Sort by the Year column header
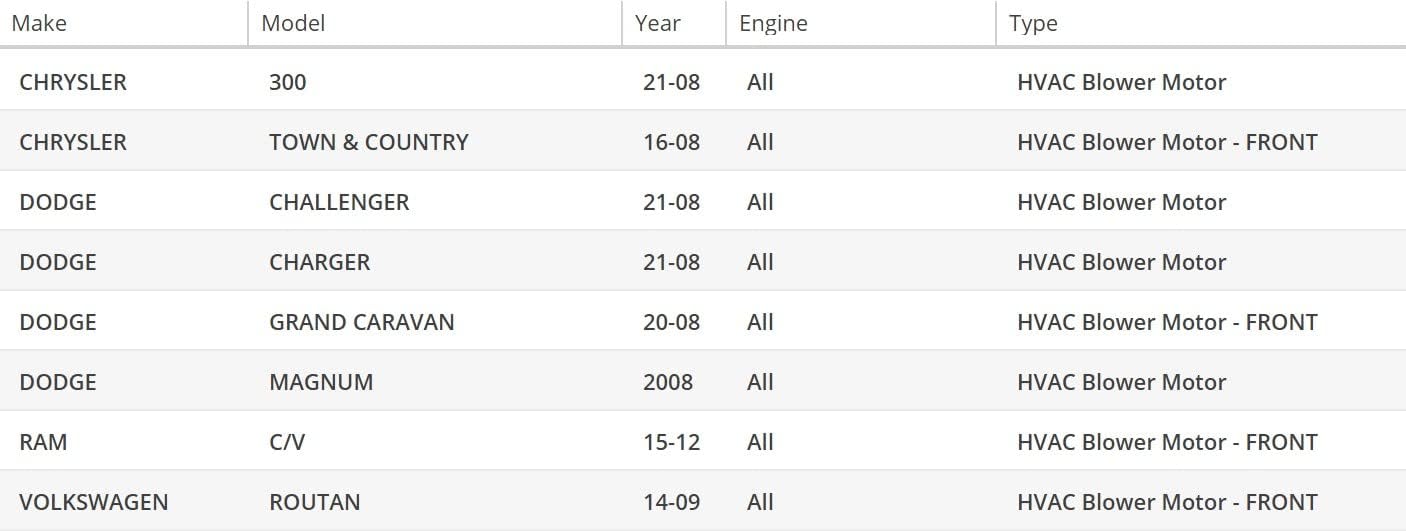This screenshot has width=1406, height=531. (658, 23)
